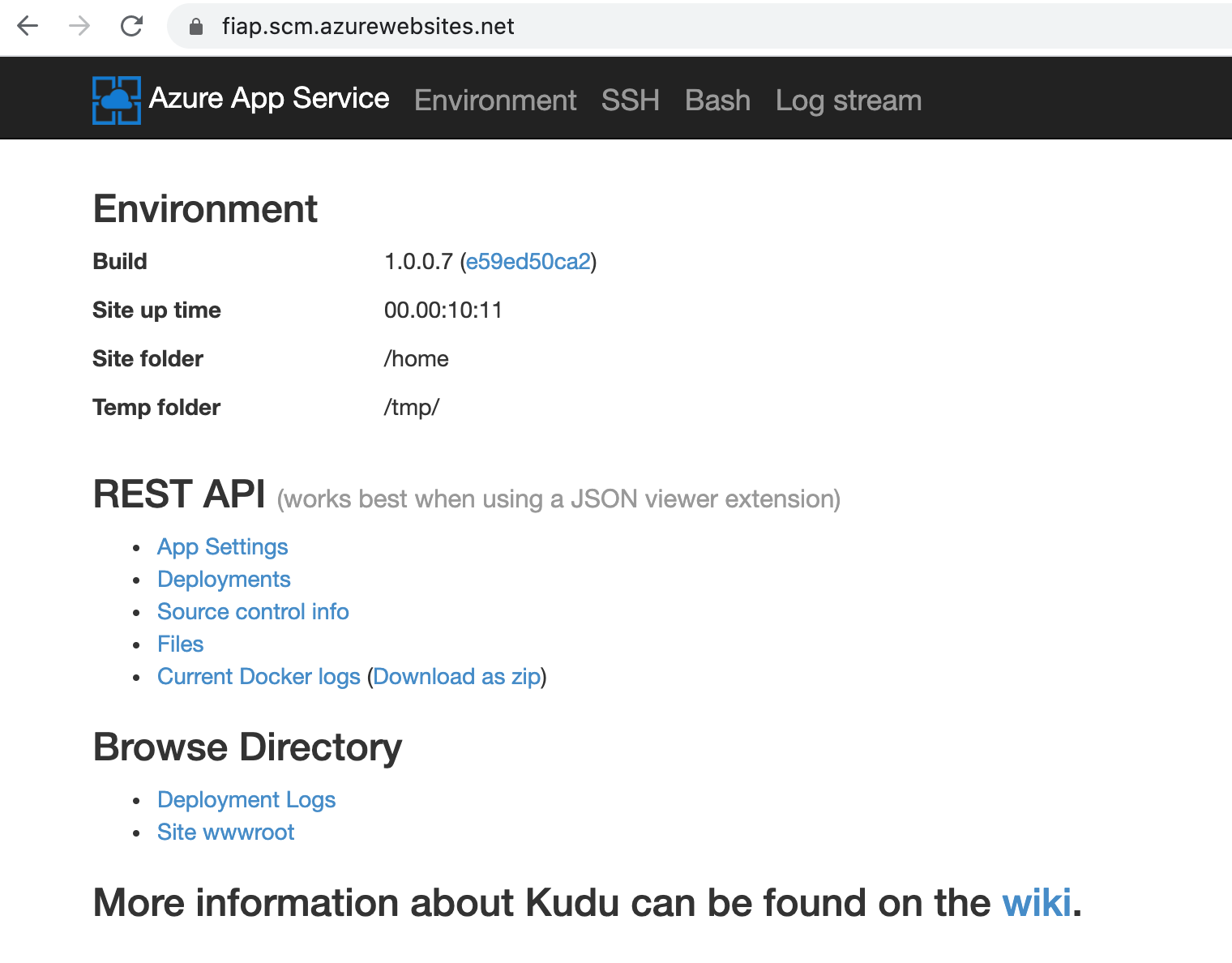
Task: Click the Download as zip link
Action: pyautogui.click(x=457, y=677)
